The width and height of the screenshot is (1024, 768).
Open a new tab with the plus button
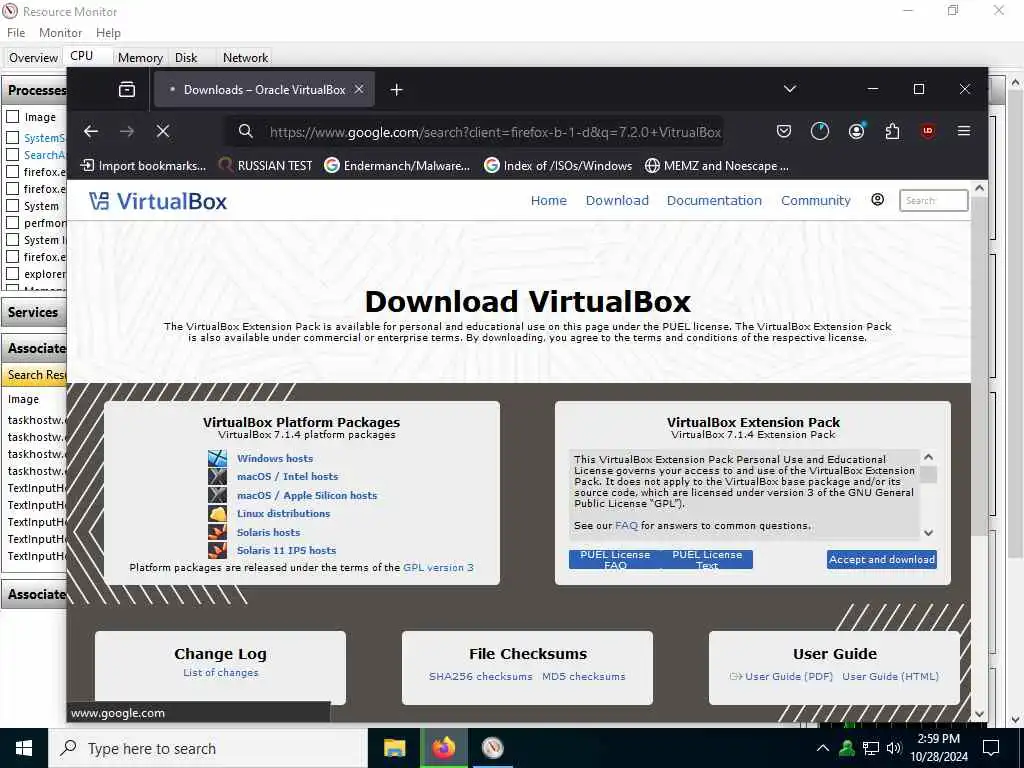(396, 89)
